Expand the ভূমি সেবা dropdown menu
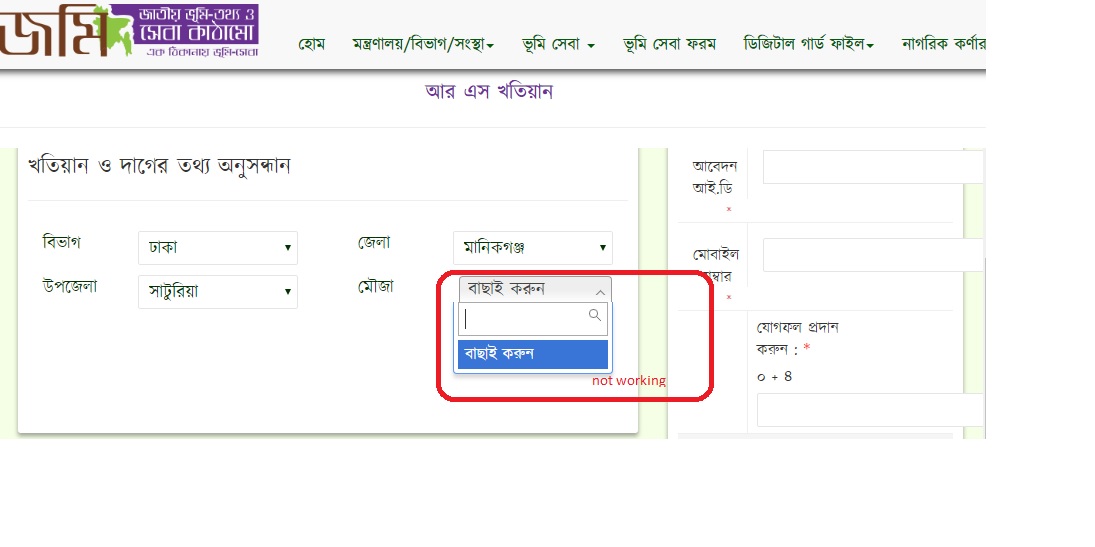1095x547 pixels. 558,45
